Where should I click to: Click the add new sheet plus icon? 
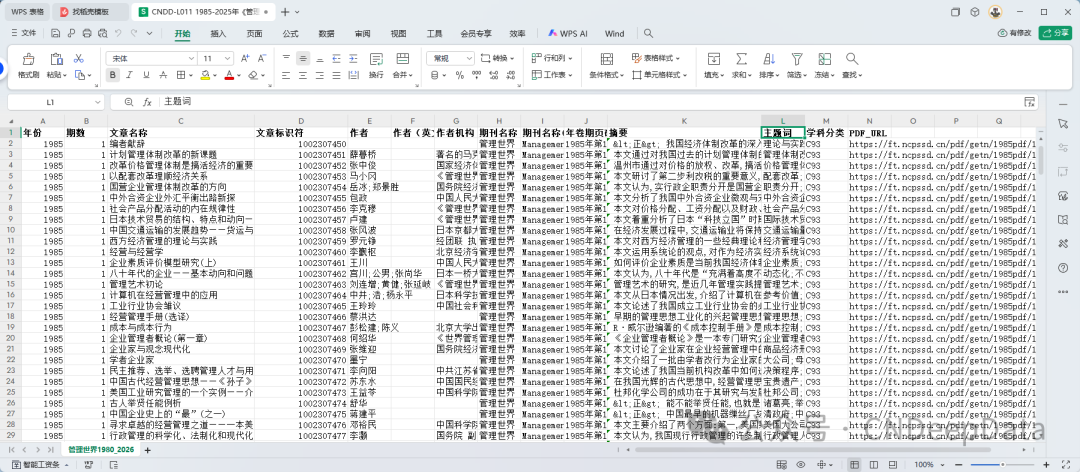pyautogui.click(x=147, y=450)
